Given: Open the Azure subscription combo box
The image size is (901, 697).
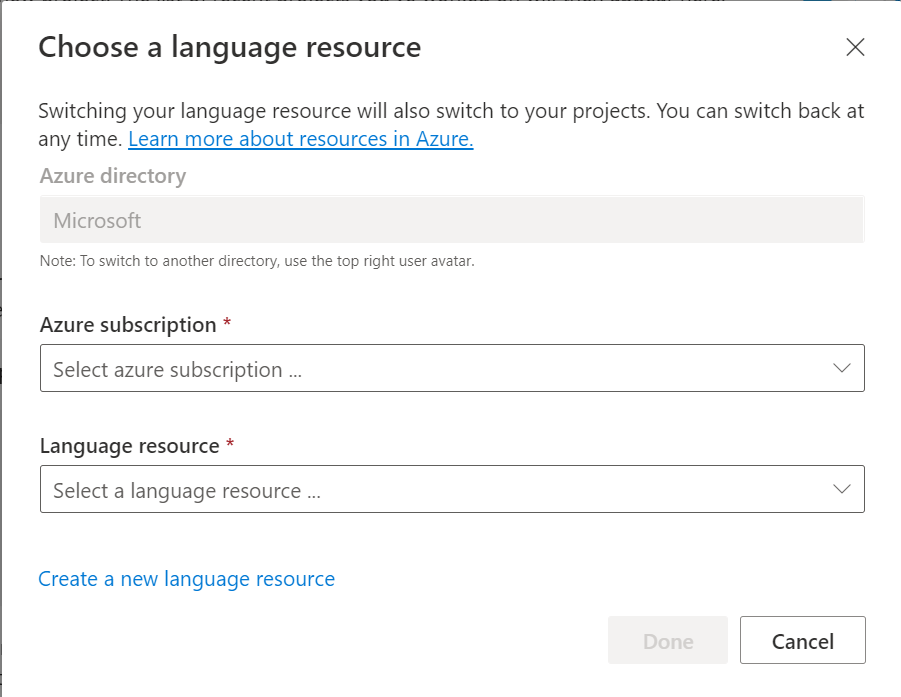Looking at the screenshot, I should 452,368.
